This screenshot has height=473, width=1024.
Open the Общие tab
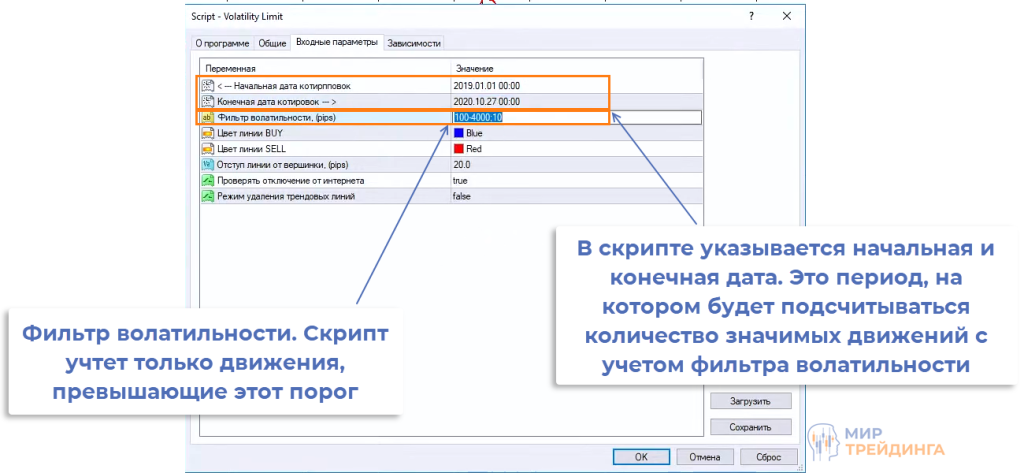coord(272,43)
